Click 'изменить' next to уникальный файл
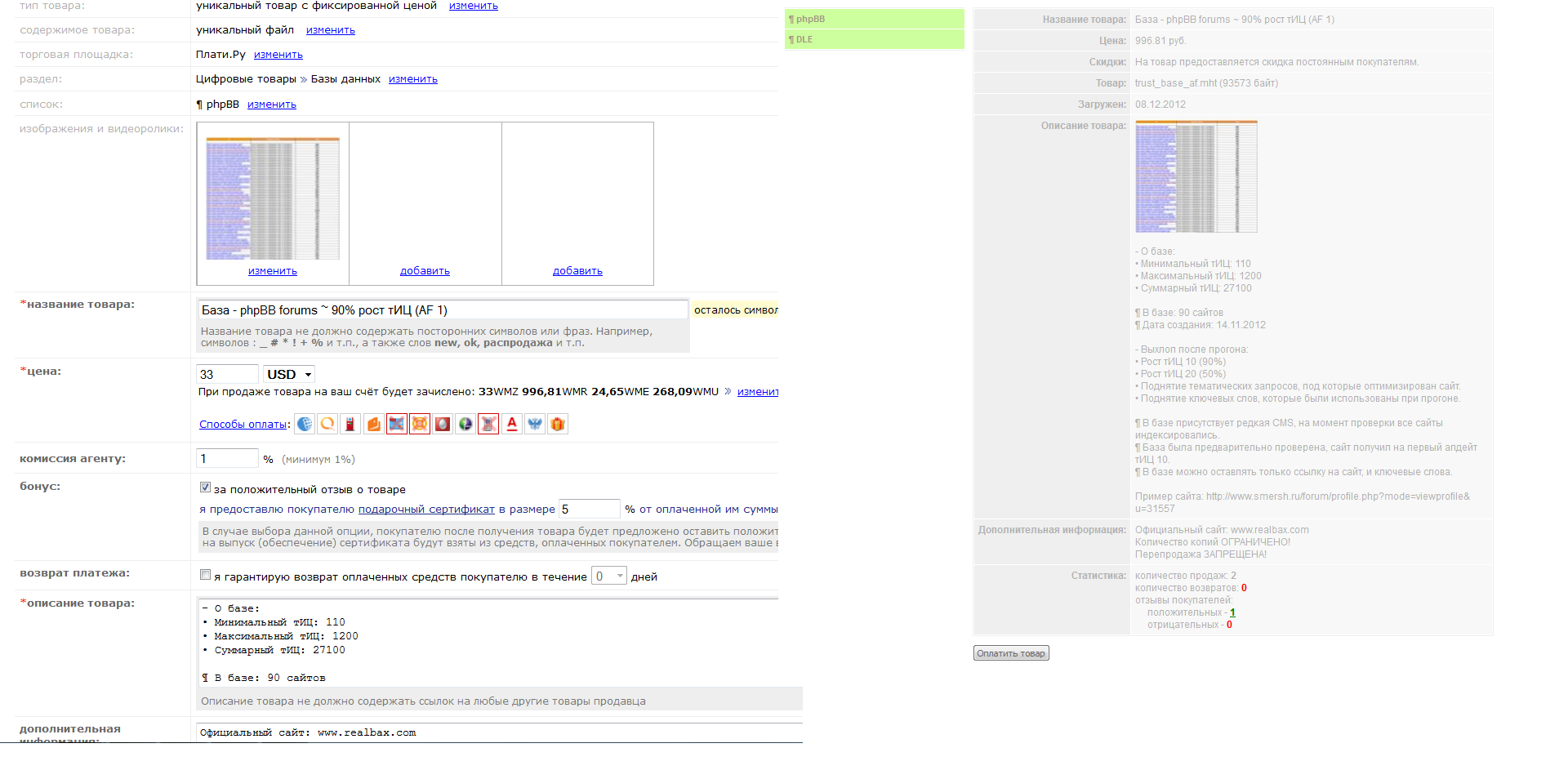 tap(331, 30)
